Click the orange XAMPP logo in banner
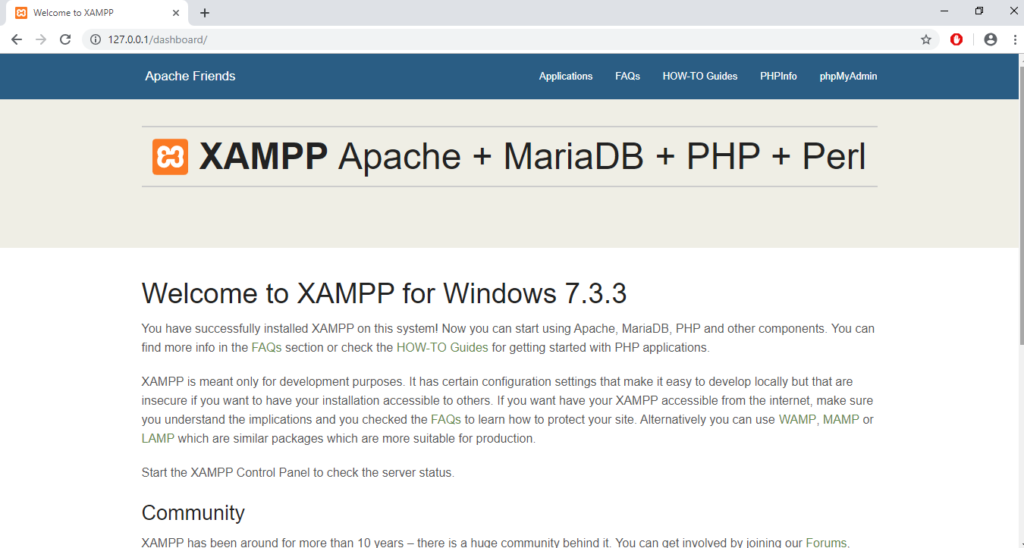Image resolution: width=1024 pixels, height=548 pixels. click(x=170, y=157)
